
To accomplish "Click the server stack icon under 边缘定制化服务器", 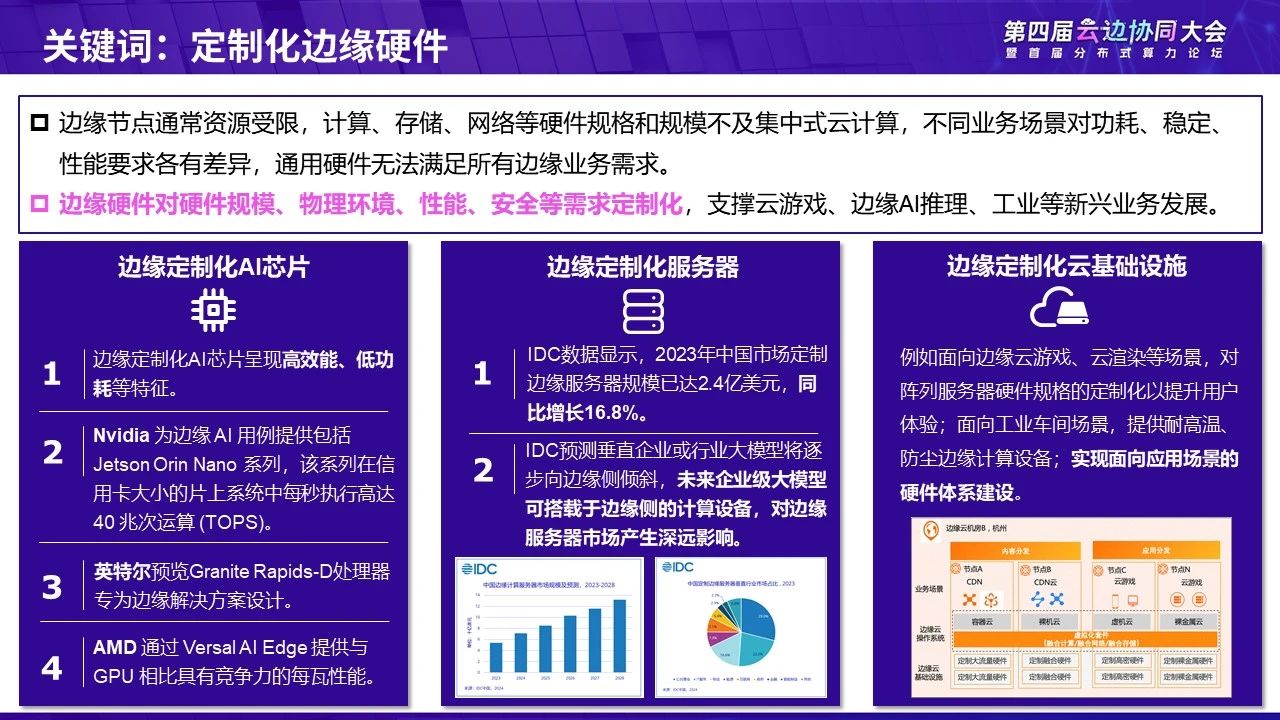I will click(643, 311).
